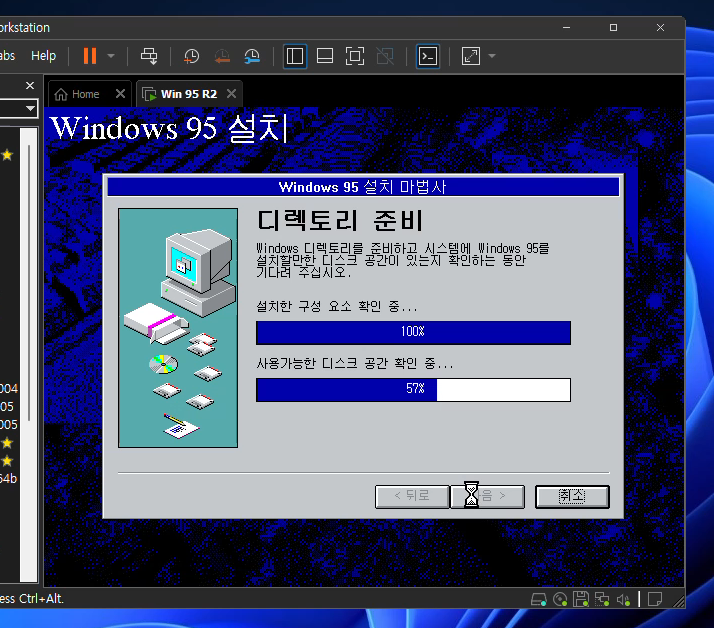The height and width of the screenshot is (628, 714).
Task: Click the setup wizard computer illustration
Action: 178,328
